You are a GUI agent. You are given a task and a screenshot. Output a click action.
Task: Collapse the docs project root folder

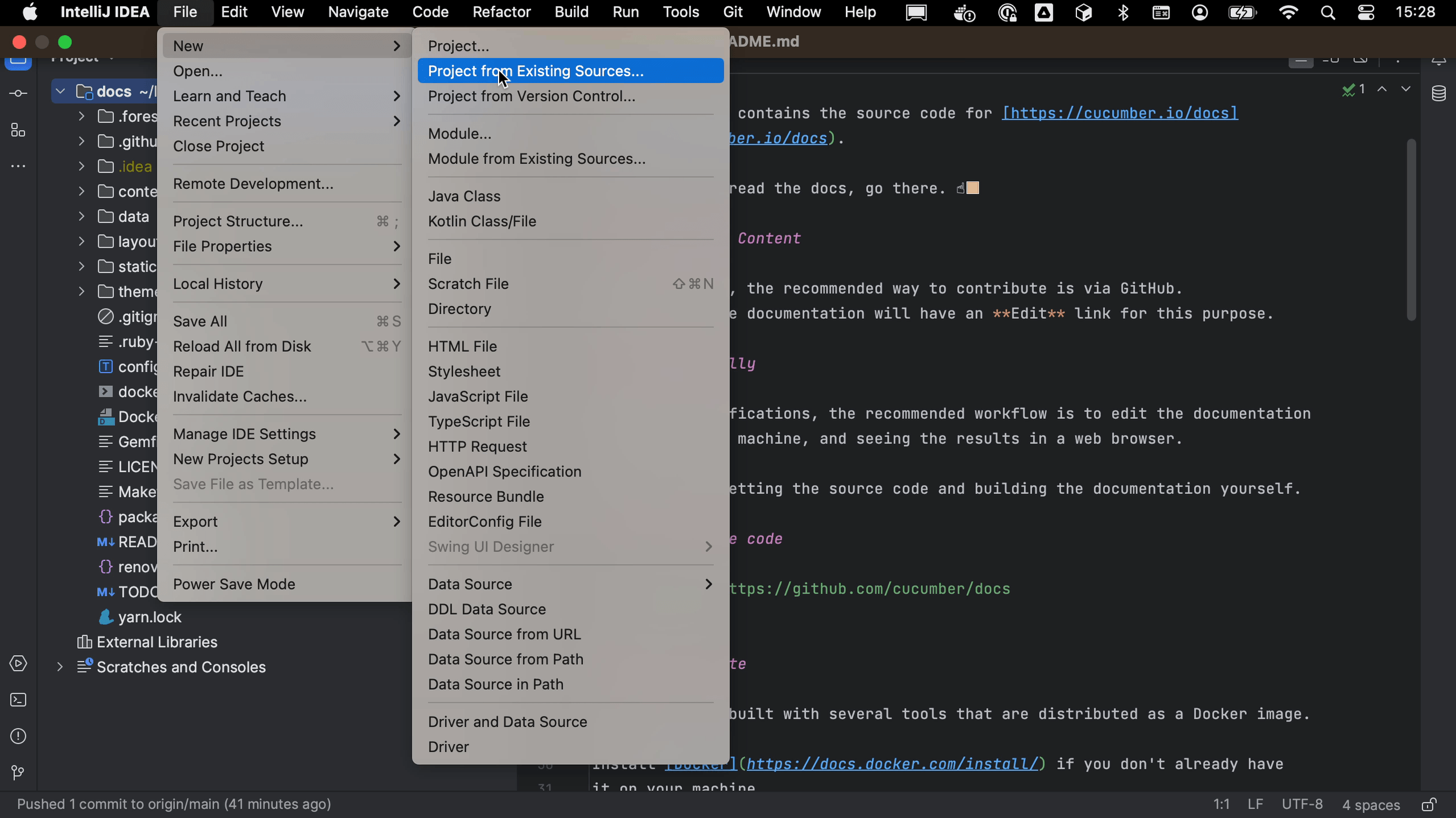point(60,91)
